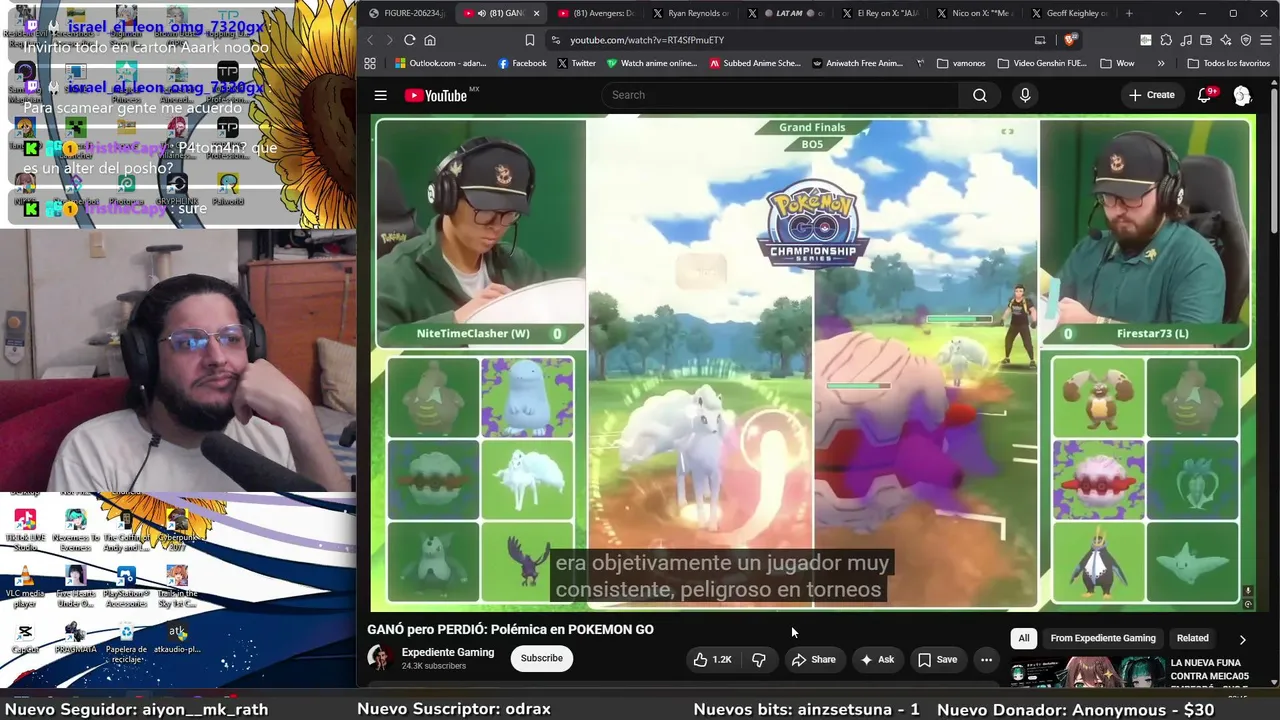Like the video showing 1.2K
The image size is (1280, 720).
point(713,659)
